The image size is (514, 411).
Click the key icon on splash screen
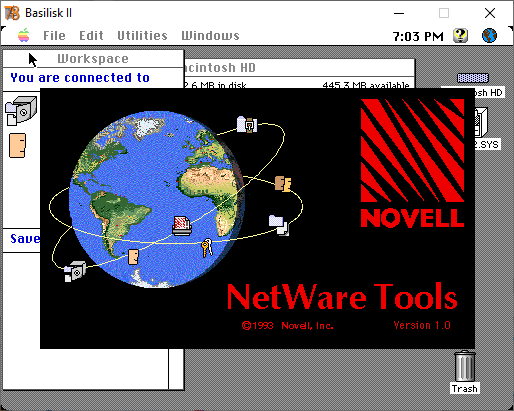[x=207, y=247]
